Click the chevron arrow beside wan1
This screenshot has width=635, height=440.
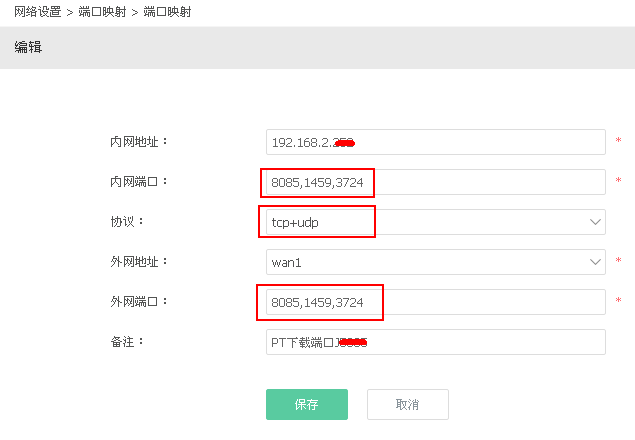595,262
